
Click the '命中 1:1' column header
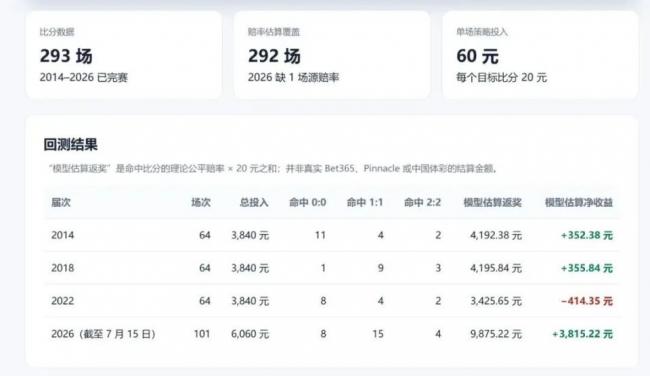[x=365, y=202]
